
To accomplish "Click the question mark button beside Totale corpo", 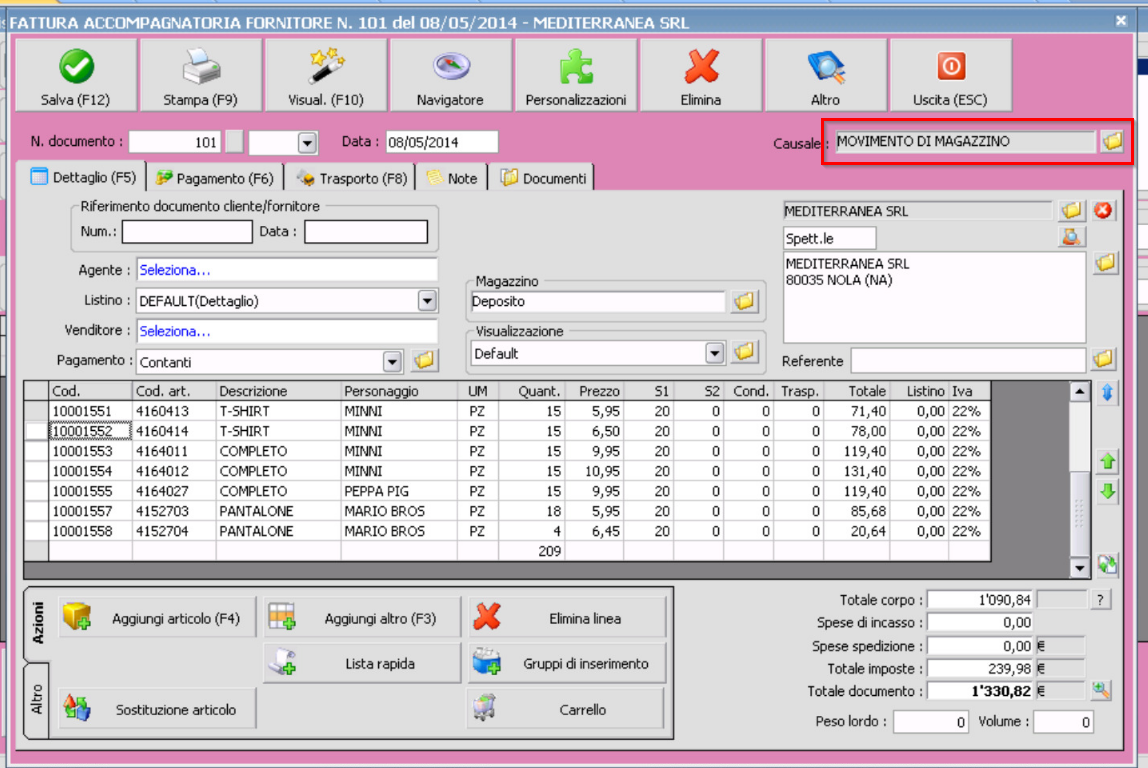I will [1100, 600].
